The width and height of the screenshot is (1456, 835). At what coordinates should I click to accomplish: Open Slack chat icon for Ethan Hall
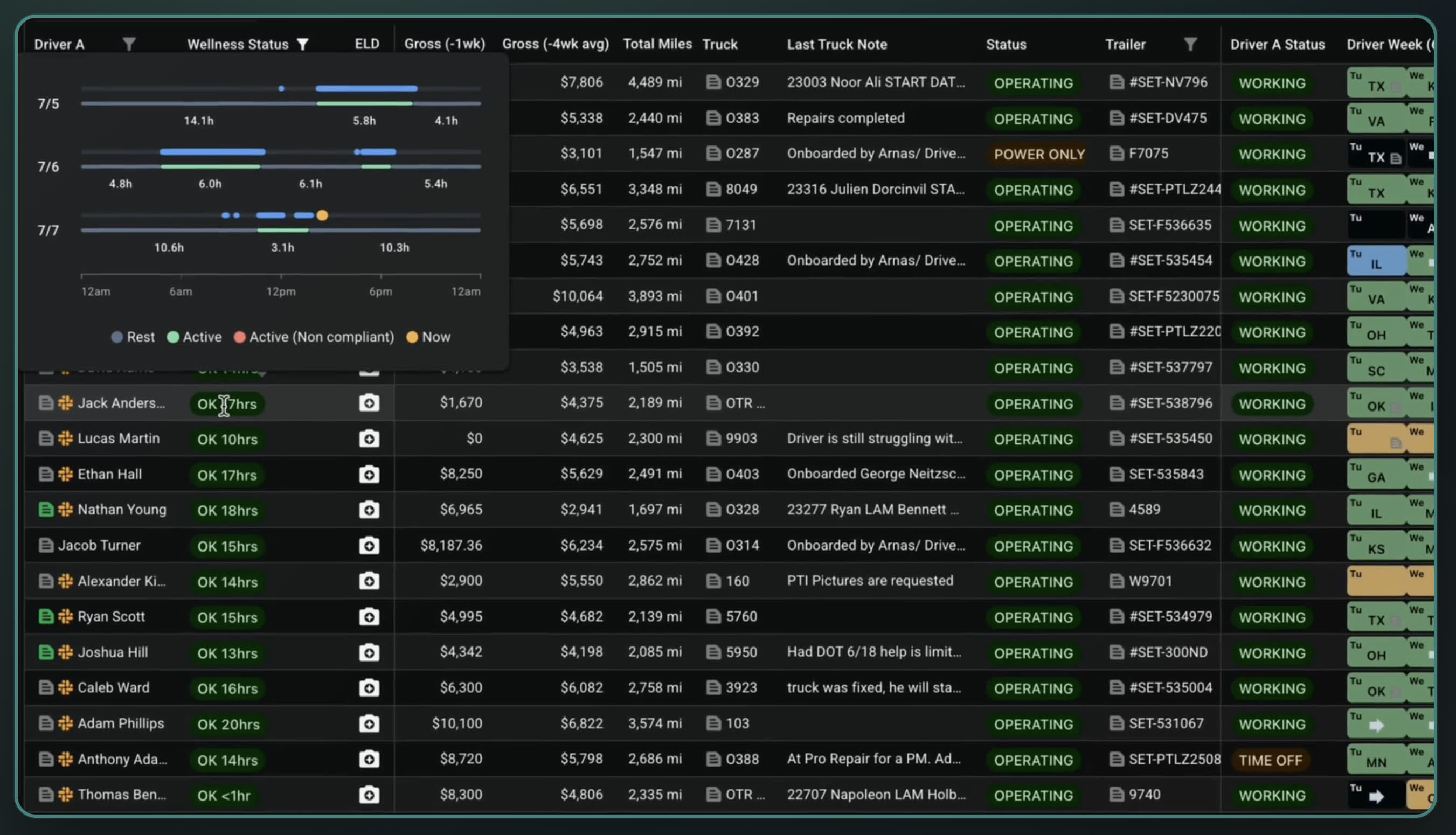pyautogui.click(x=65, y=474)
